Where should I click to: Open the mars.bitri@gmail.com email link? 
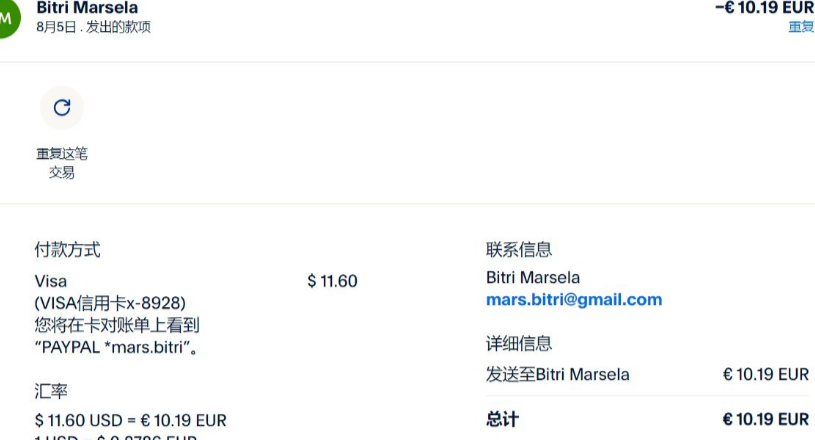coord(574,300)
